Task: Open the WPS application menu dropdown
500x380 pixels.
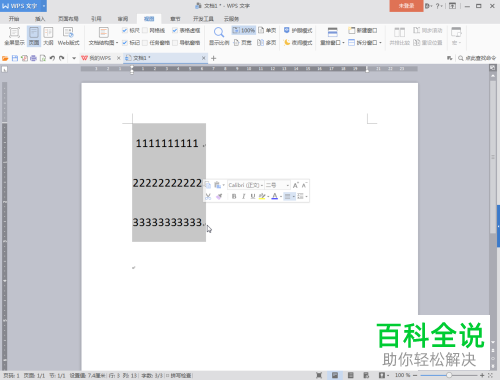Action: (44, 6)
